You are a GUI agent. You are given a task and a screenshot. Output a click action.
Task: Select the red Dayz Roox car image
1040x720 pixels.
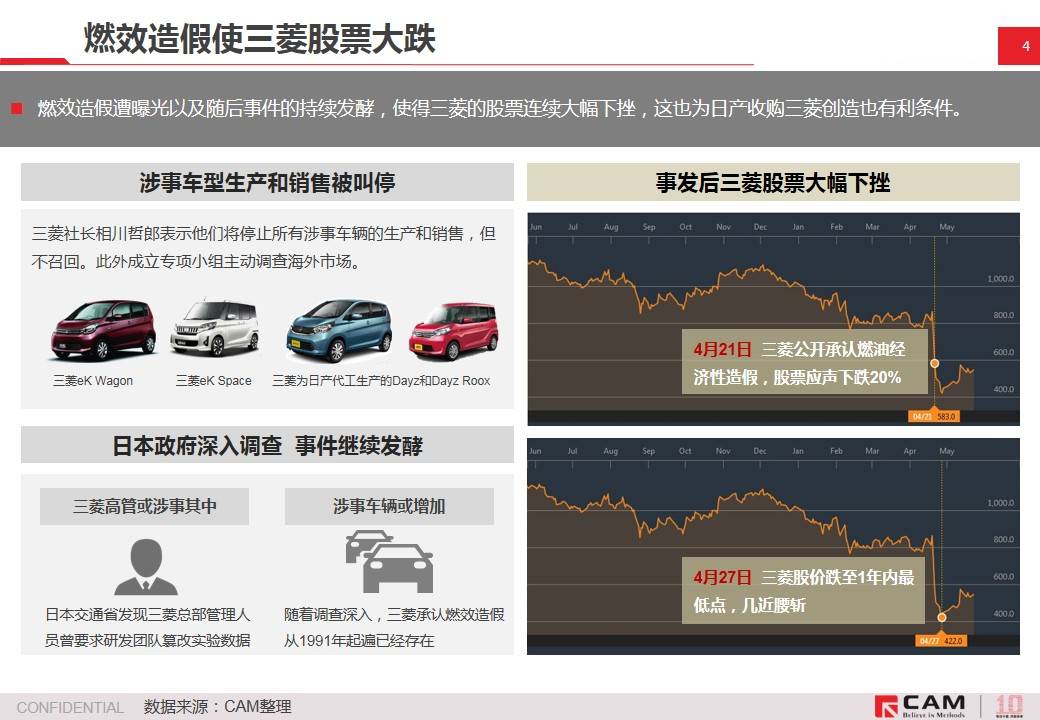click(453, 330)
